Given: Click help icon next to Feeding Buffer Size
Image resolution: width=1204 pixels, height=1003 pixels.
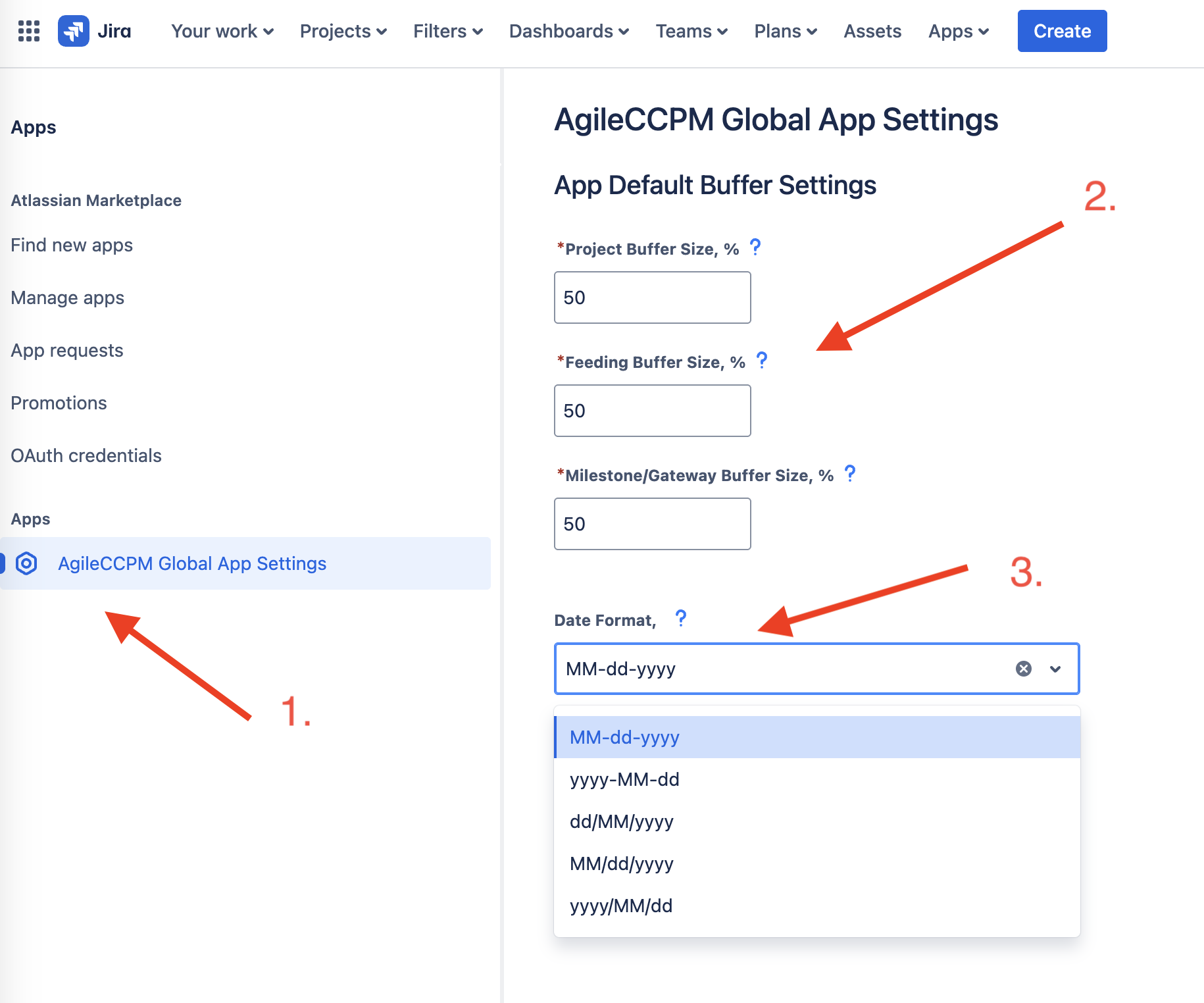Looking at the screenshot, I should point(762,361).
